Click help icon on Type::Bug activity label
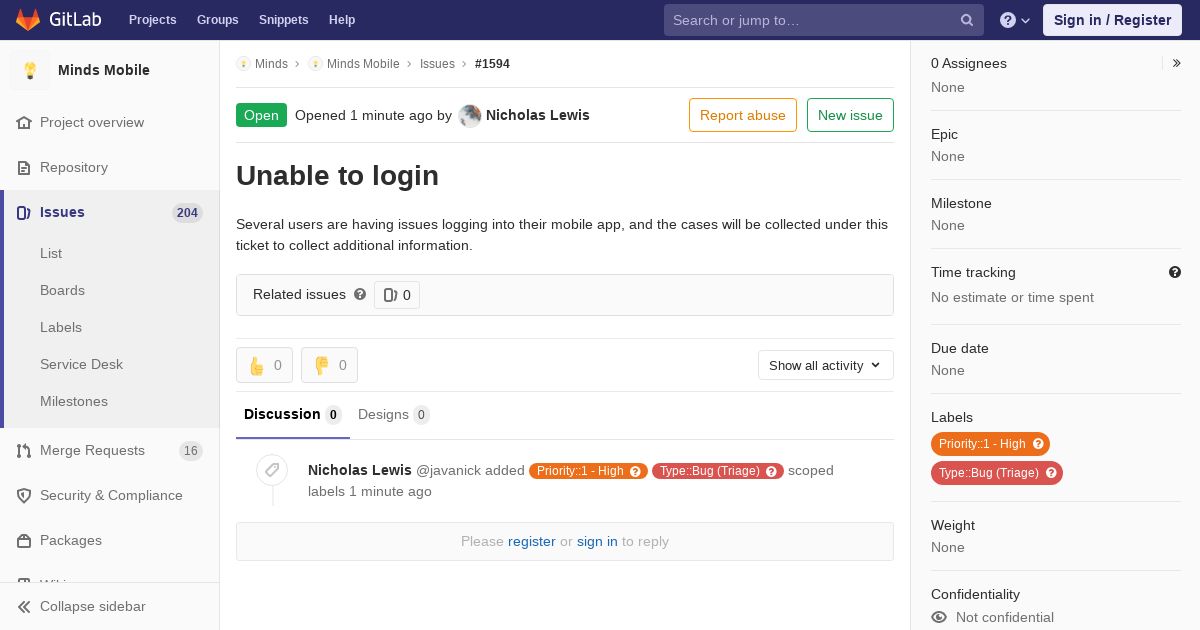 (x=772, y=471)
